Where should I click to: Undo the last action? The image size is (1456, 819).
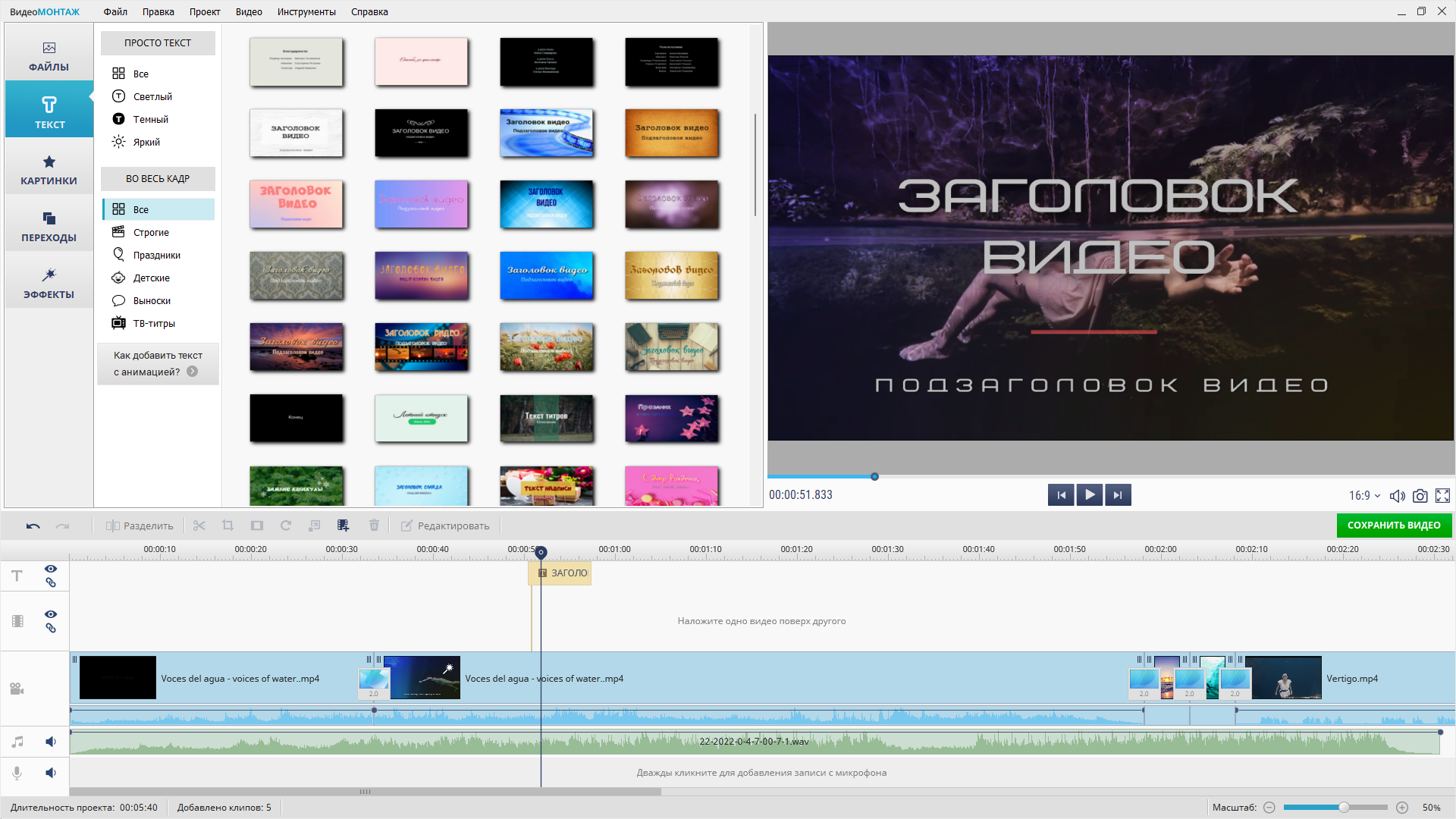pyautogui.click(x=33, y=526)
